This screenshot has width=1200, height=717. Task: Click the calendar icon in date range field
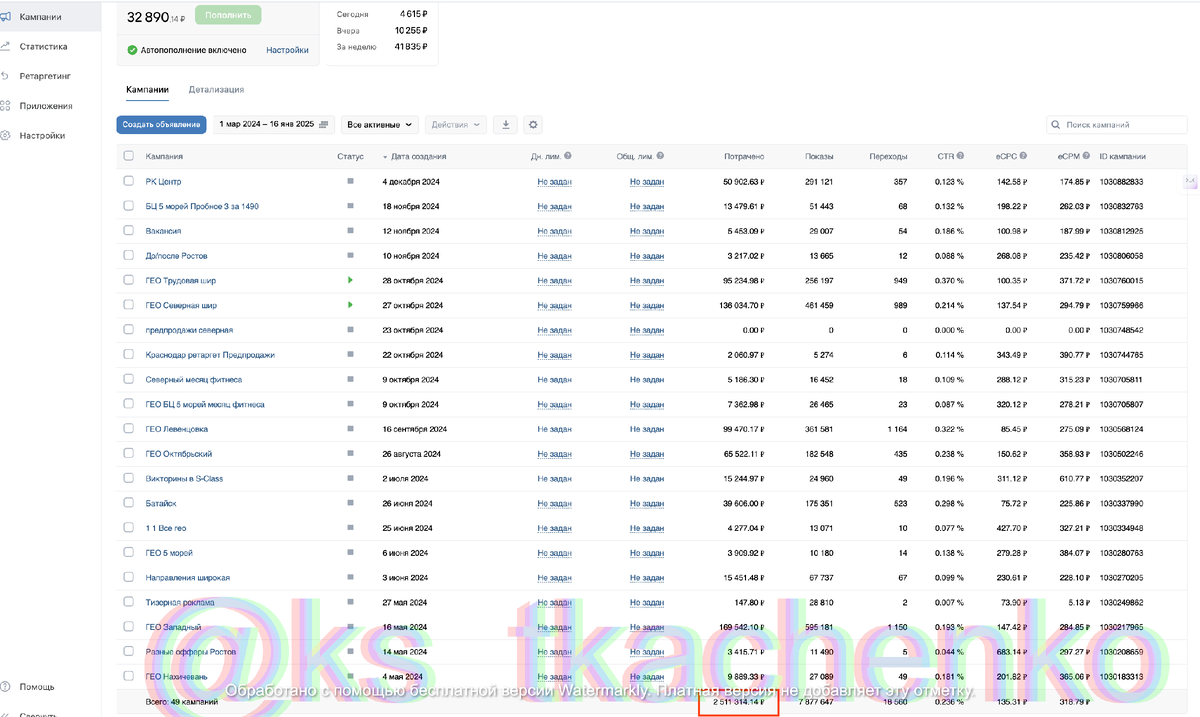[323, 125]
